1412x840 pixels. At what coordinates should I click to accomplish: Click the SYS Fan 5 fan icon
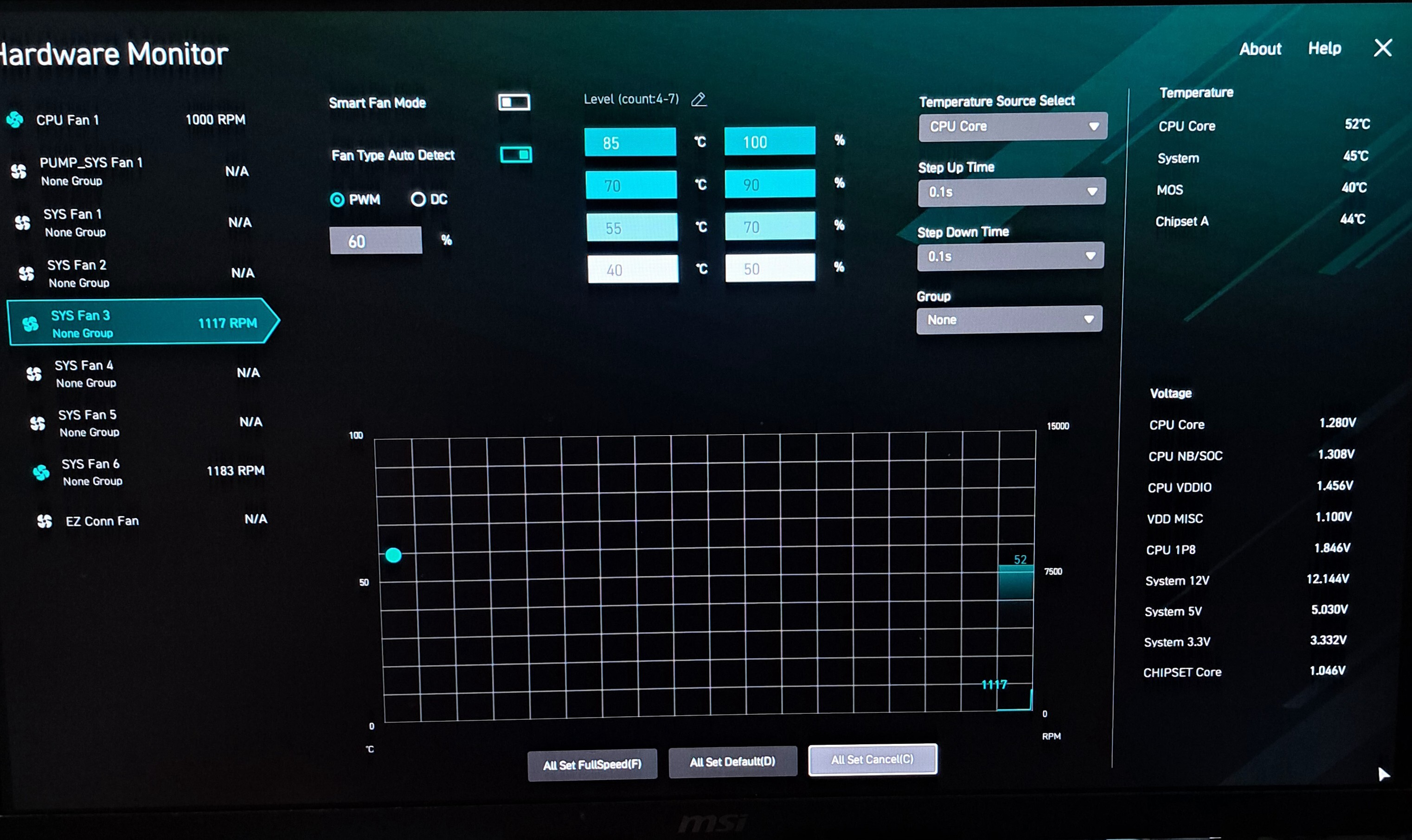(x=38, y=423)
